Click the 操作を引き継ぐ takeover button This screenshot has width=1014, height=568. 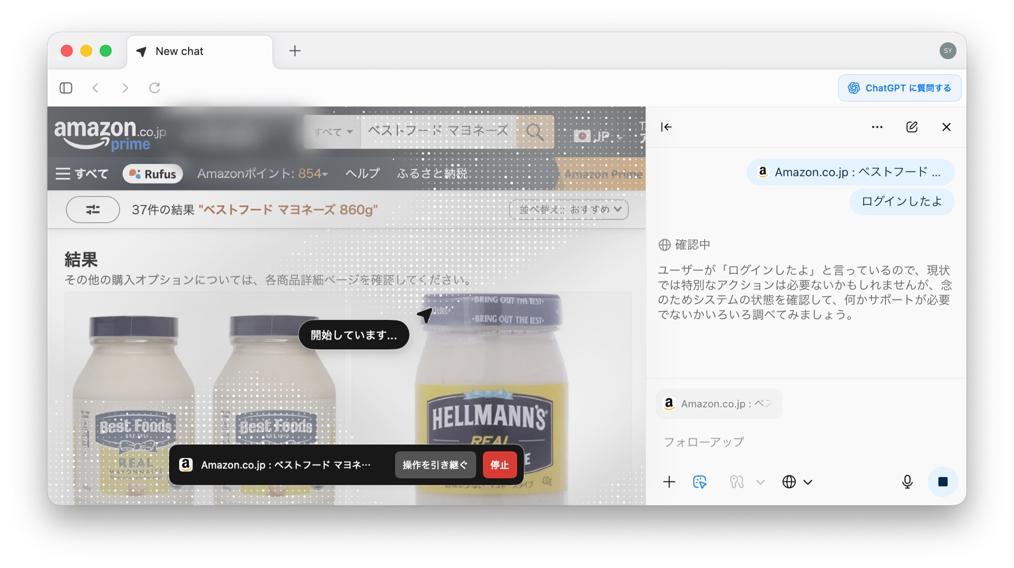tap(435, 465)
